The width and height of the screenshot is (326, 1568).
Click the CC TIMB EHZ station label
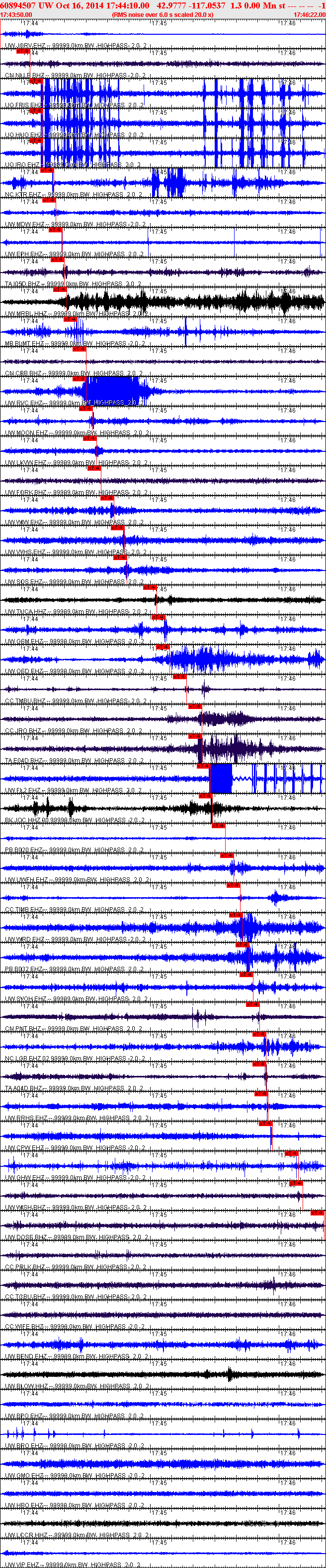point(25,911)
